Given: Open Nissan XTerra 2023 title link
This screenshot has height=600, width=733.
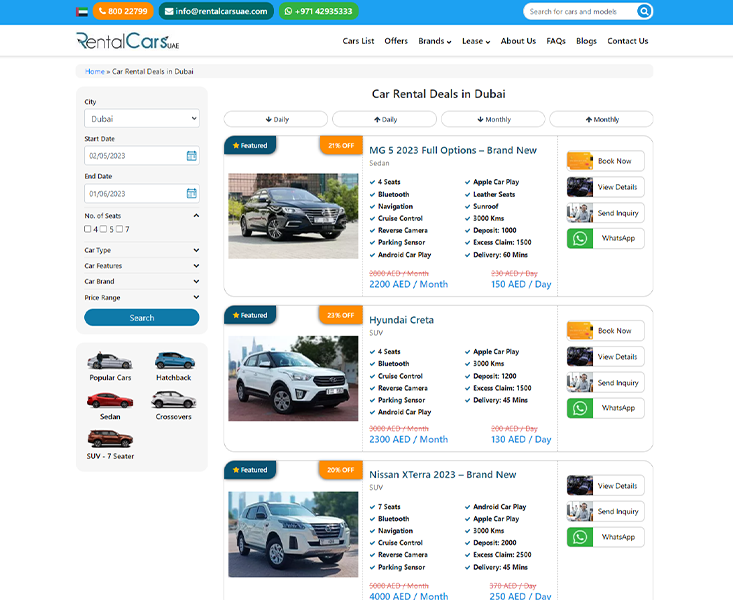Looking at the screenshot, I should tap(443, 475).
